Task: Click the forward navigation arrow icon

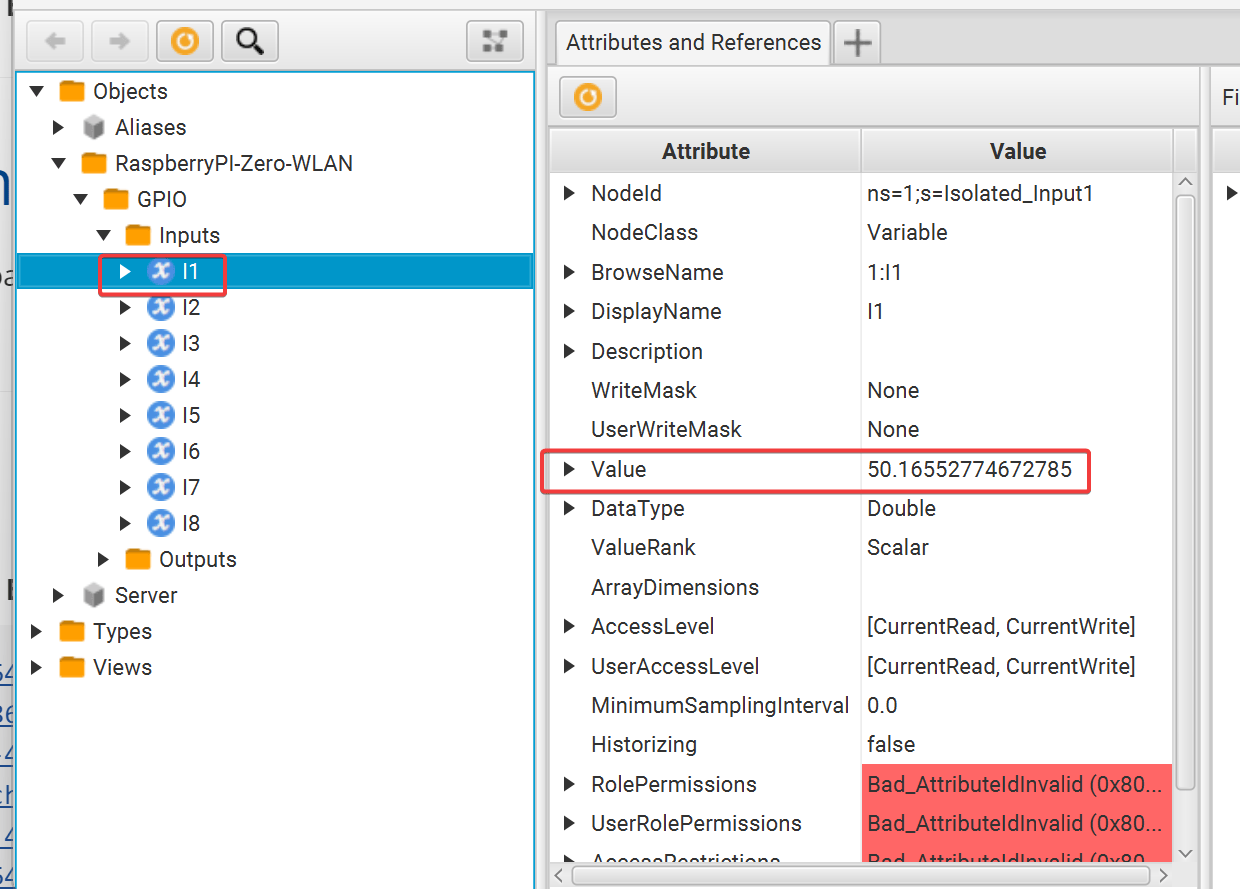Action: point(119,40)
